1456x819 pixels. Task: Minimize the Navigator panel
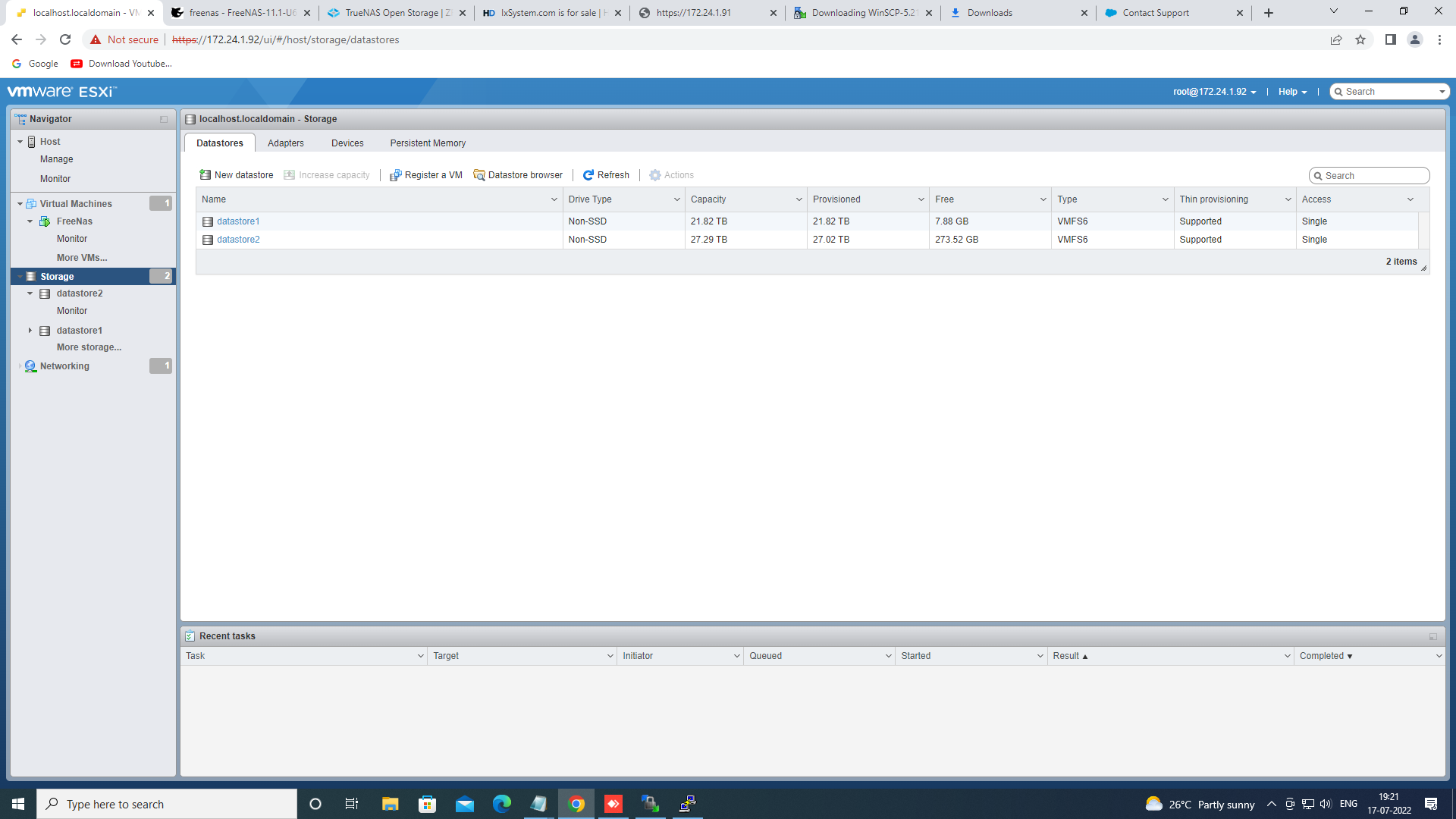click(164, 119)
